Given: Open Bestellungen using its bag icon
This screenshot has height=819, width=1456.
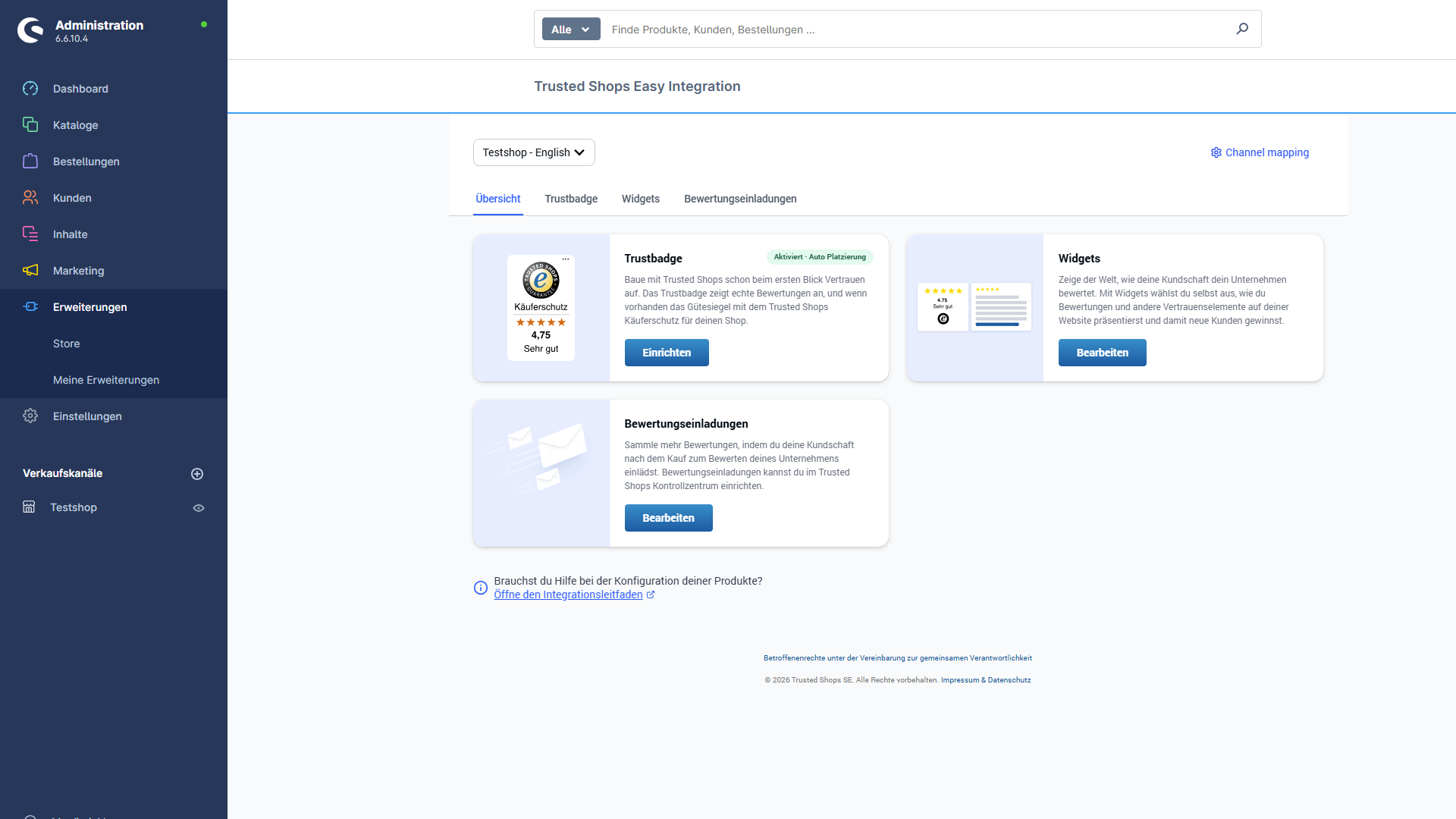Looking at the screenshot, I should click(x=30, y=161).
